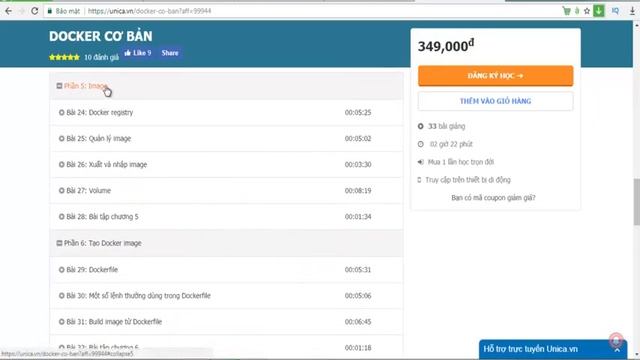Share the course via Facebook Share button
640x360 pixels.
click(170, 53)
